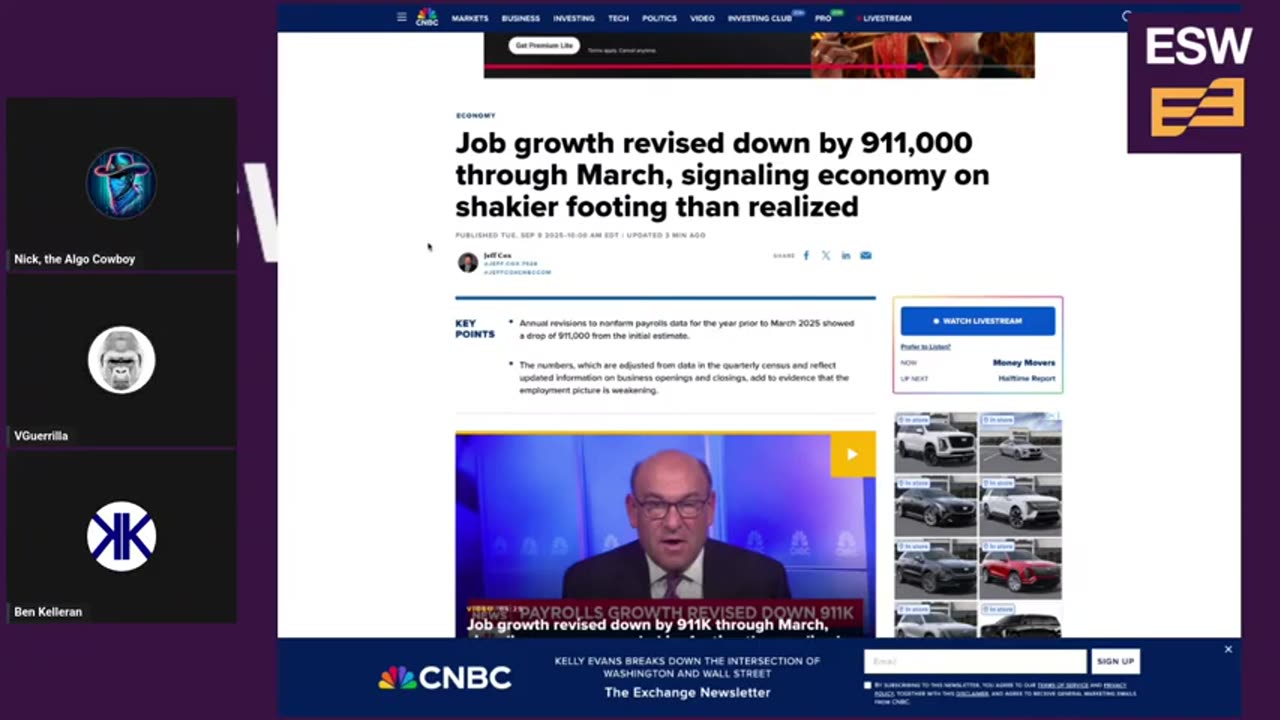This screenshot has height=720, width=1280.
Task: Play the payrolls video
Action: point(852,454)
